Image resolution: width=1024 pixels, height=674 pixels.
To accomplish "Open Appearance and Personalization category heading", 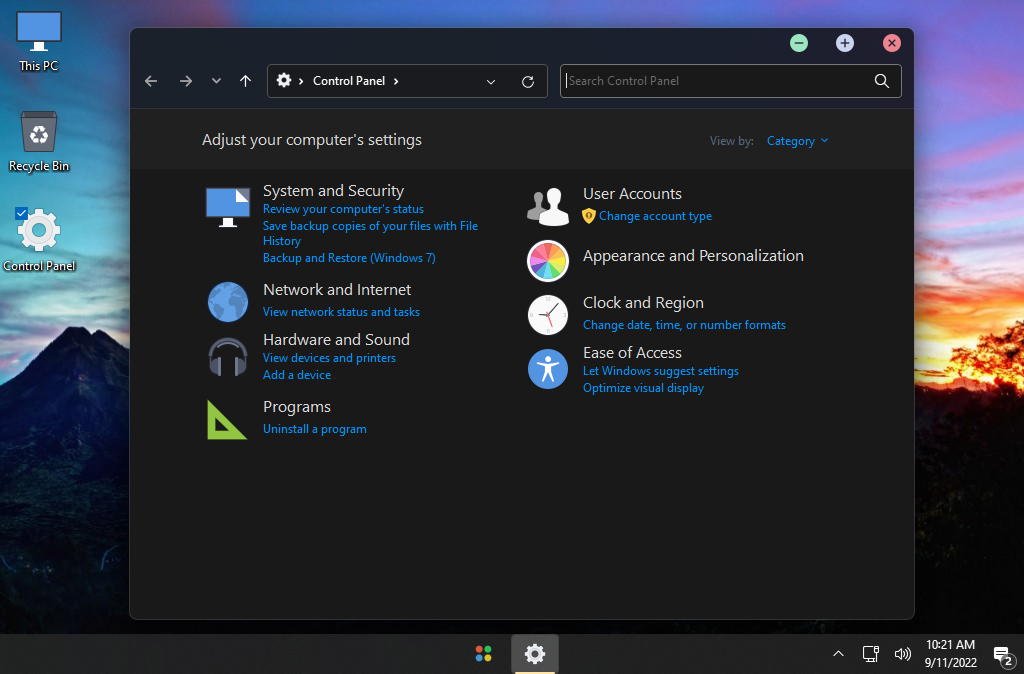I will coord(693,256).
